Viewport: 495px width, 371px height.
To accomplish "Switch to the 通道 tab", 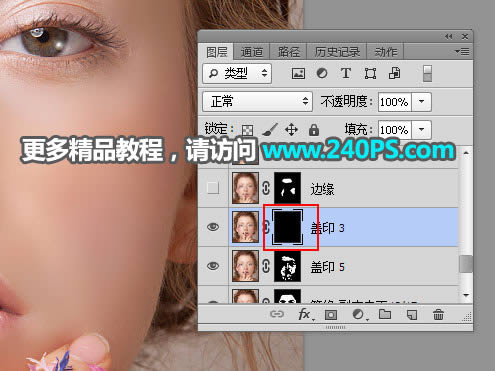I will point(252,52).
